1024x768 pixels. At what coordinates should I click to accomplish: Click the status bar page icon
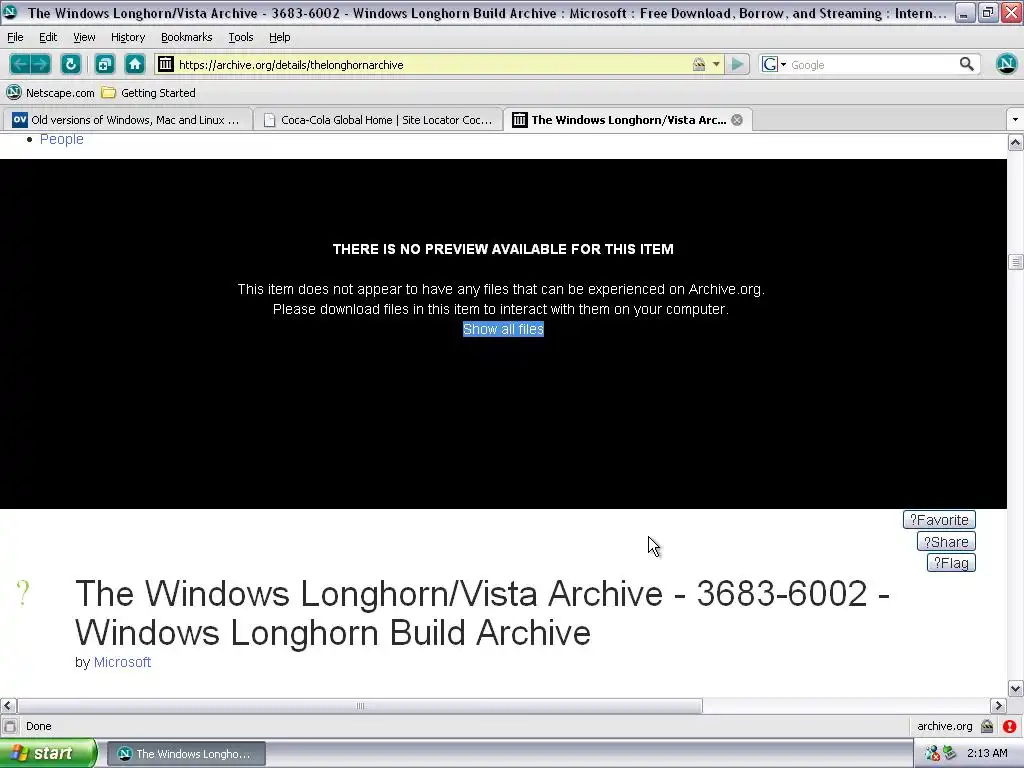(10, 726)
